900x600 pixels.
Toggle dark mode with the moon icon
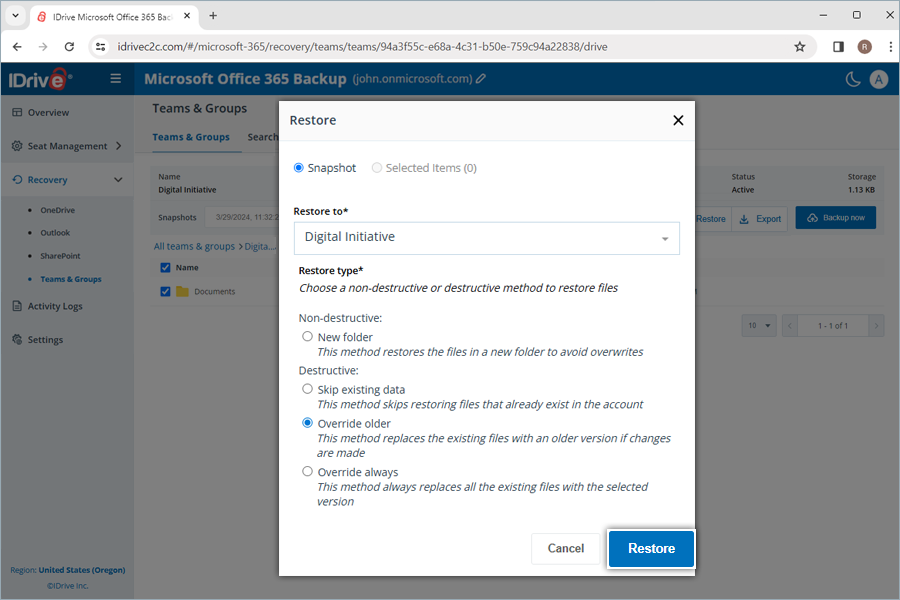[851, 78]
